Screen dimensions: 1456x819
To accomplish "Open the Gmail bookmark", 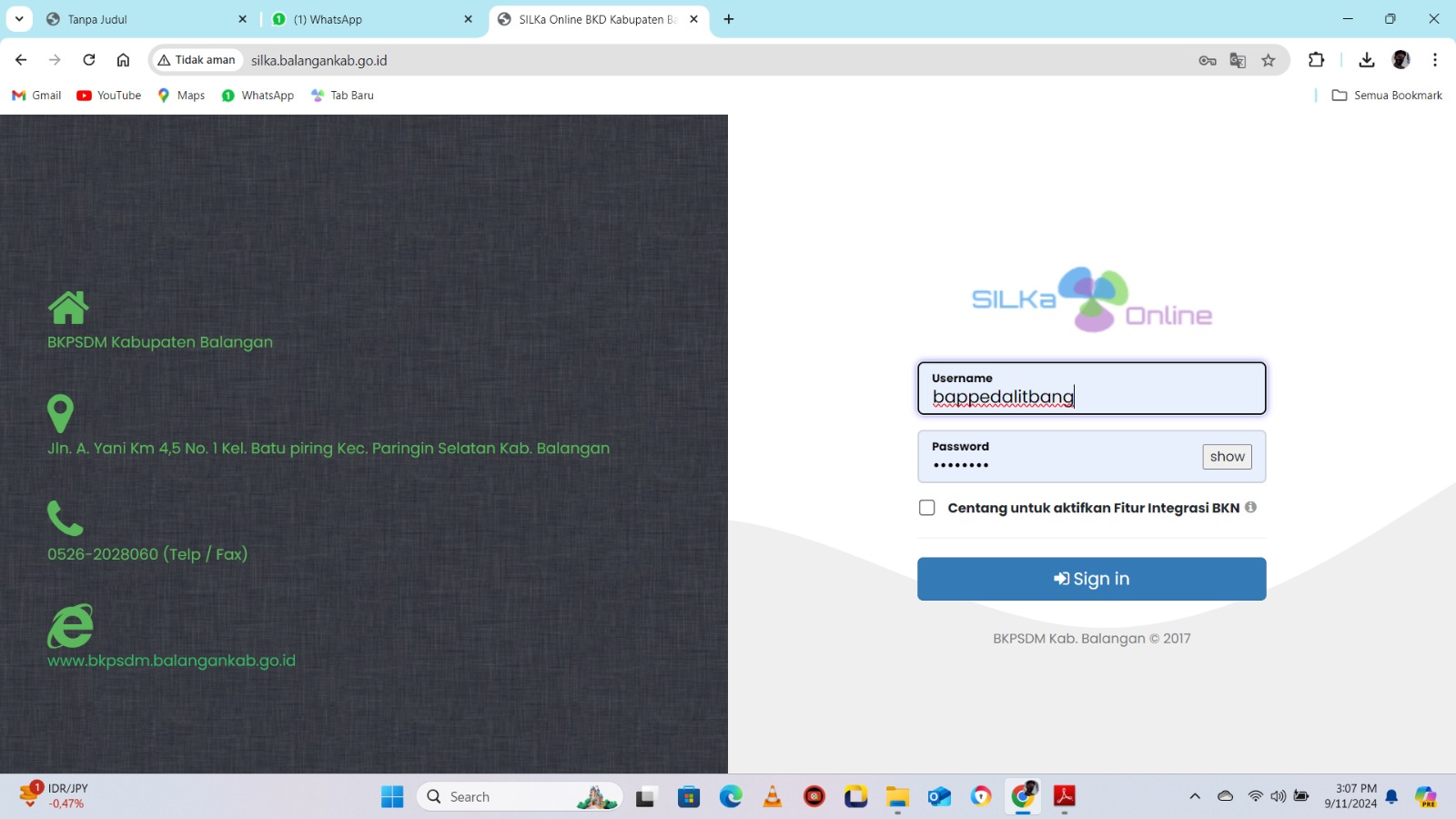I will point(36,95).
